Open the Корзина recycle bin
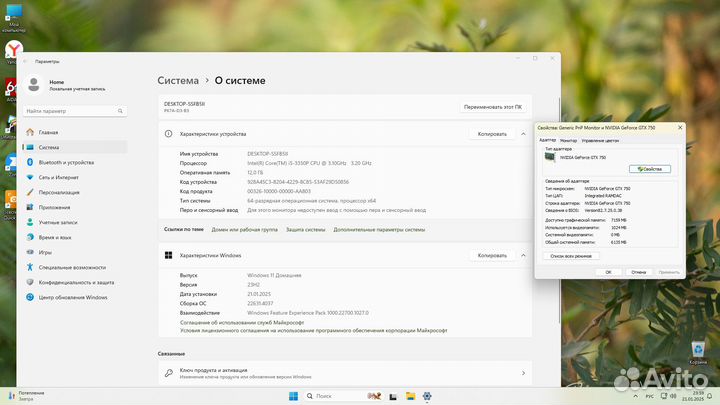 698,353
